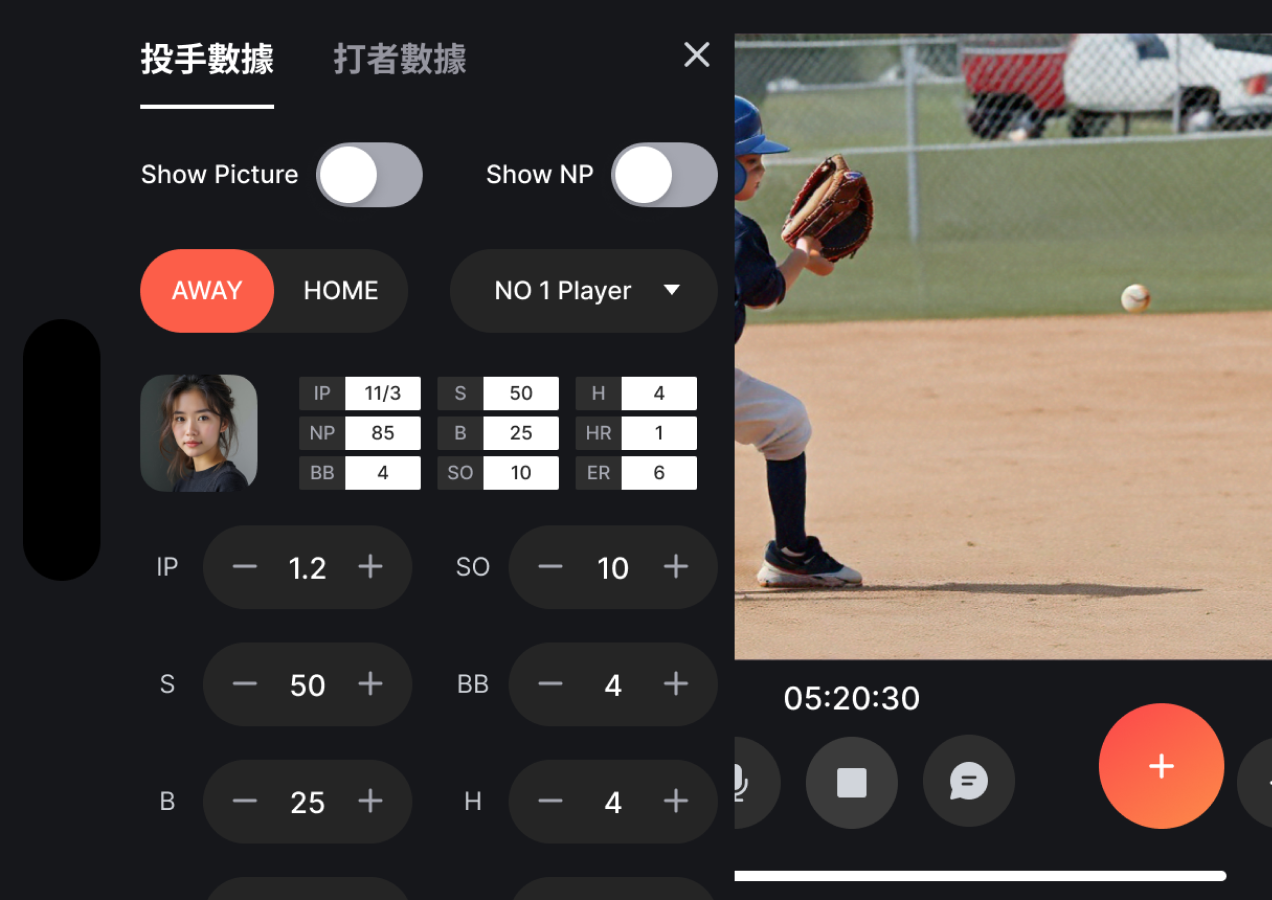This screenshot has height=900, width=1272.
Task: Toggle the Show NP switch
Action: tap(664, 175)
